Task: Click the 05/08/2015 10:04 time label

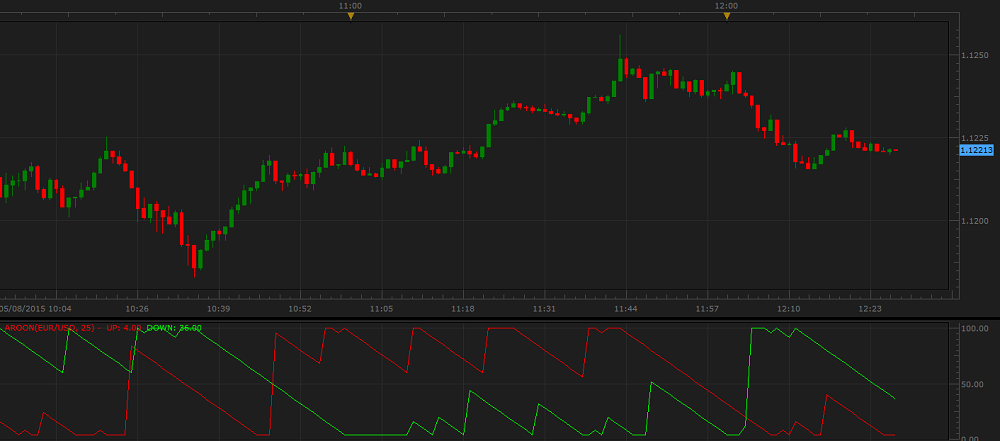Action: pyautogui.click(x=36, y=309)
